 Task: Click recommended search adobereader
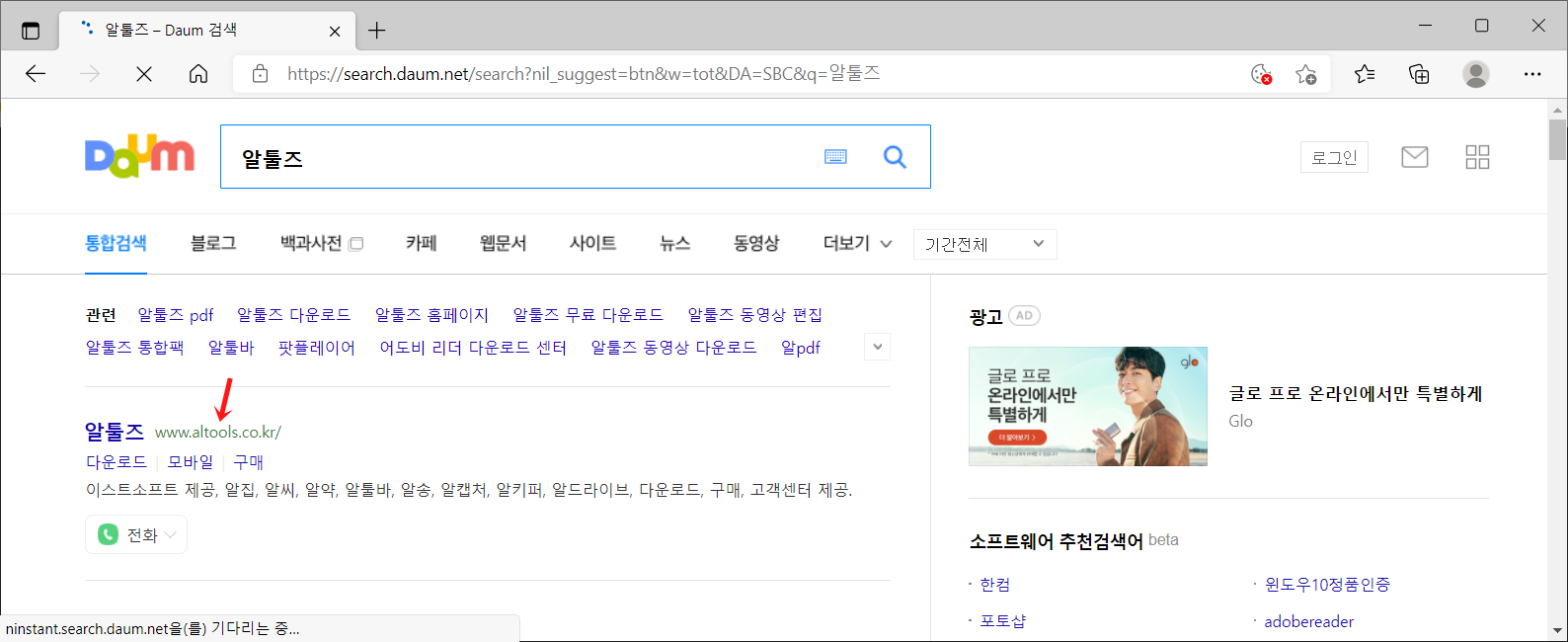1309,621
